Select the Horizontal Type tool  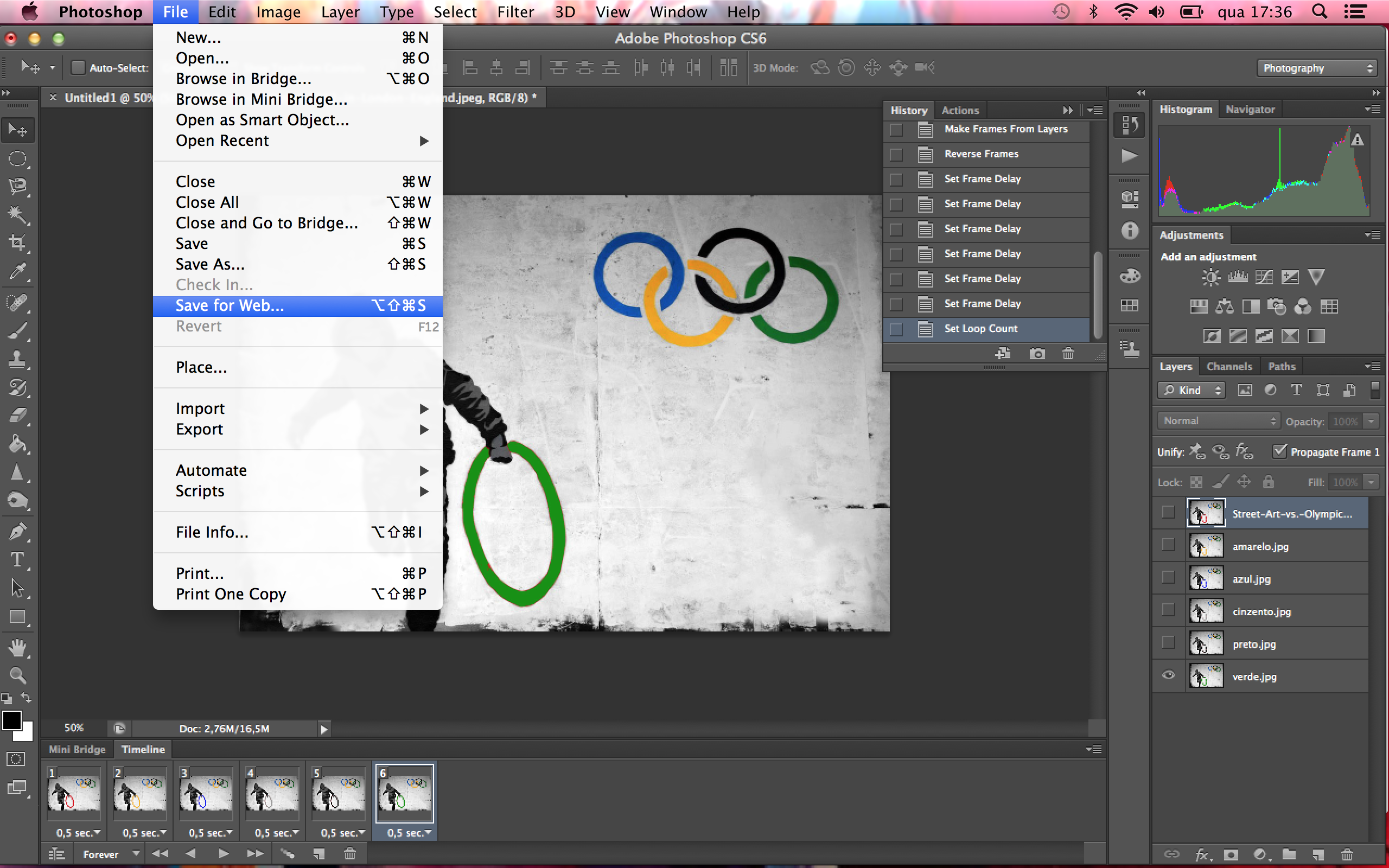point(17,560)
